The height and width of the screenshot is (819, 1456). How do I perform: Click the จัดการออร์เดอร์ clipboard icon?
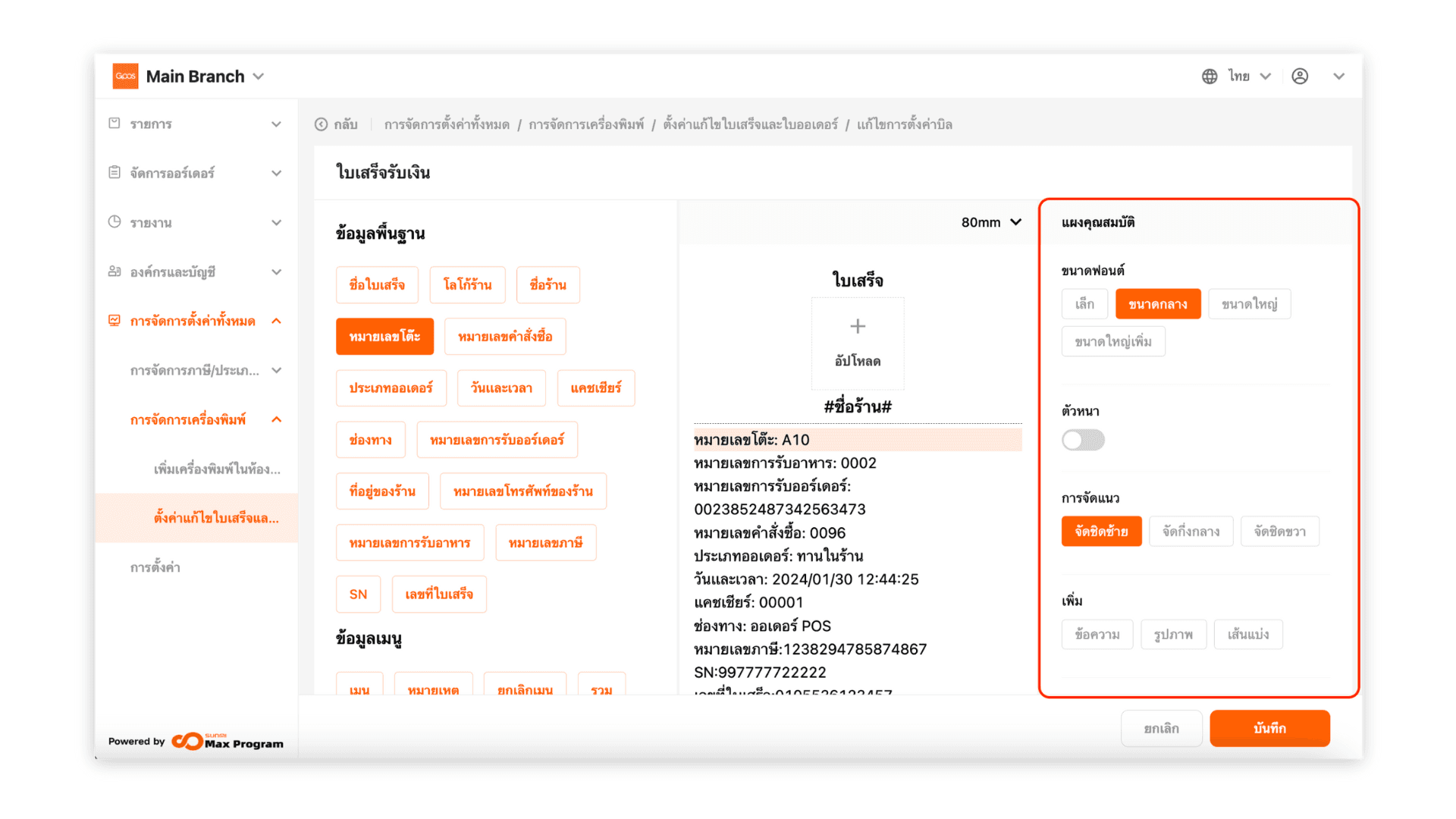point(115,172)
